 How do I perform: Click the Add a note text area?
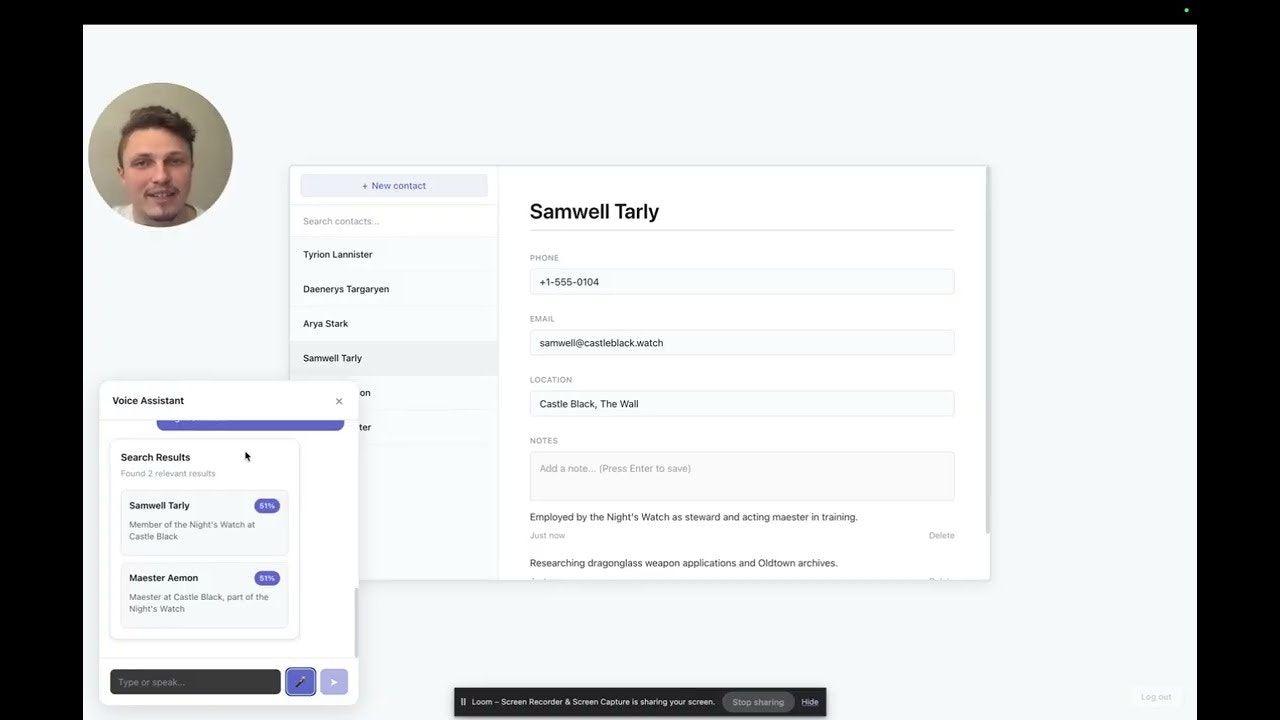pos(742,476)
